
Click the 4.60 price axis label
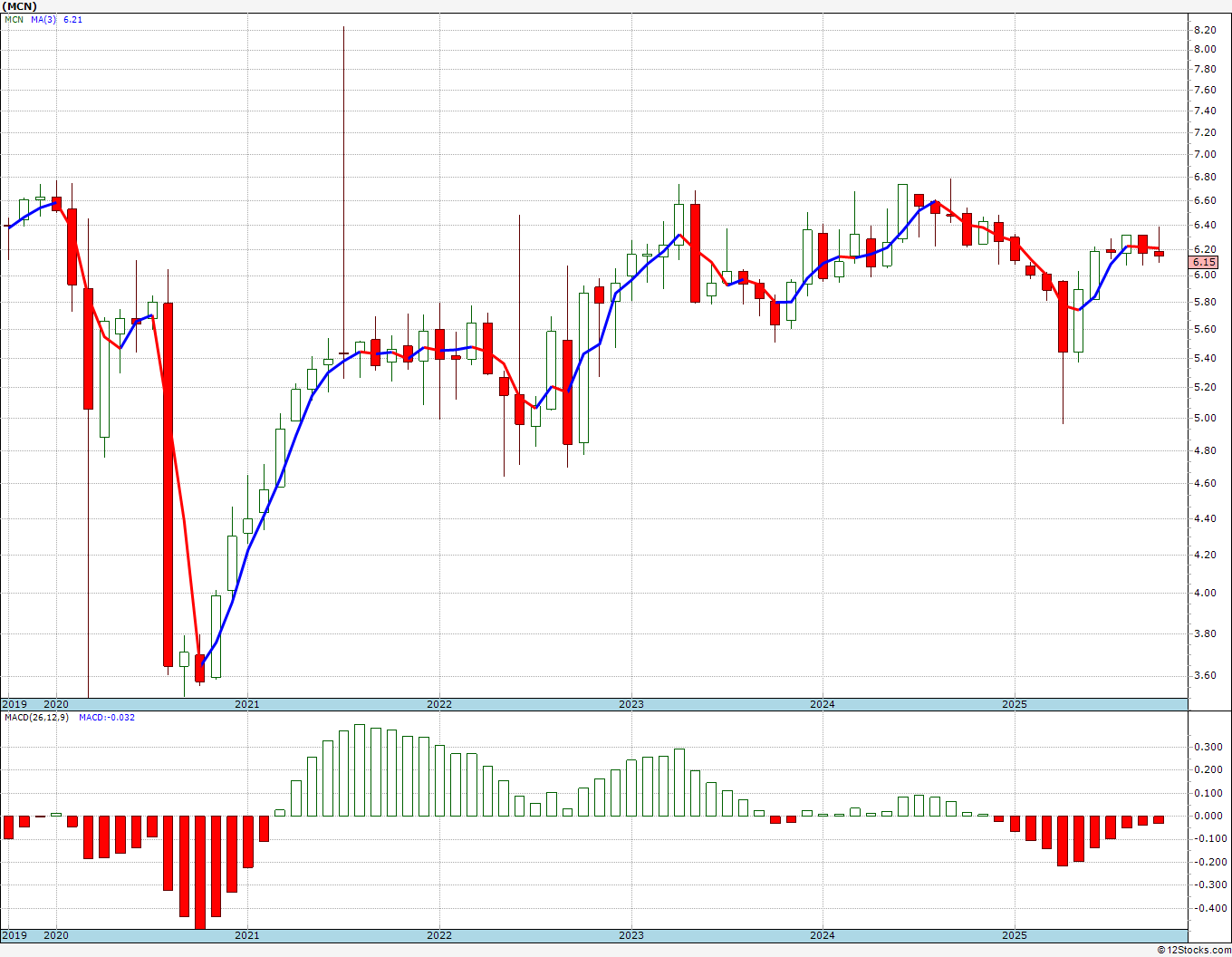click(x=1205, y=483)
